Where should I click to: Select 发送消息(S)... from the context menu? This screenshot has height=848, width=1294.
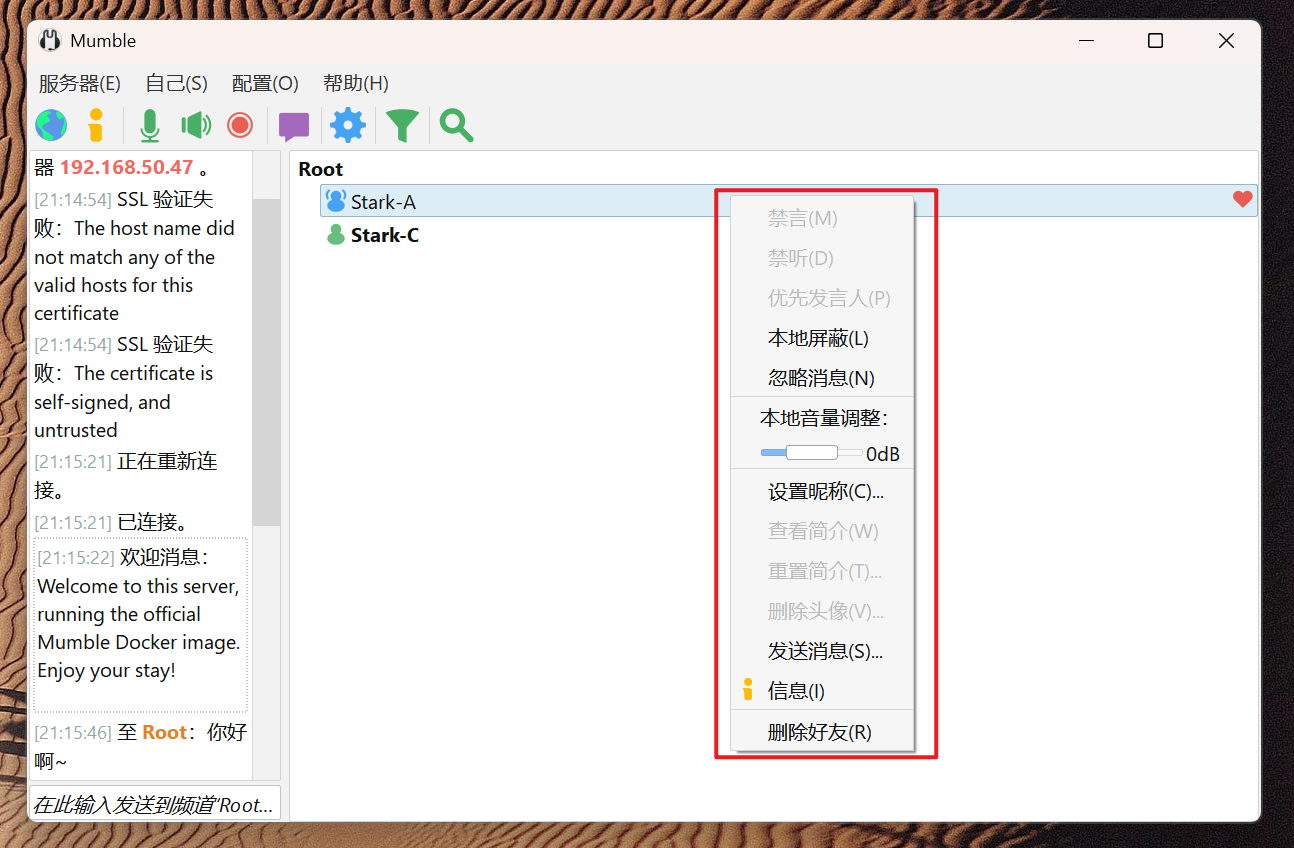pyautogui.click(x=823, y=652)
